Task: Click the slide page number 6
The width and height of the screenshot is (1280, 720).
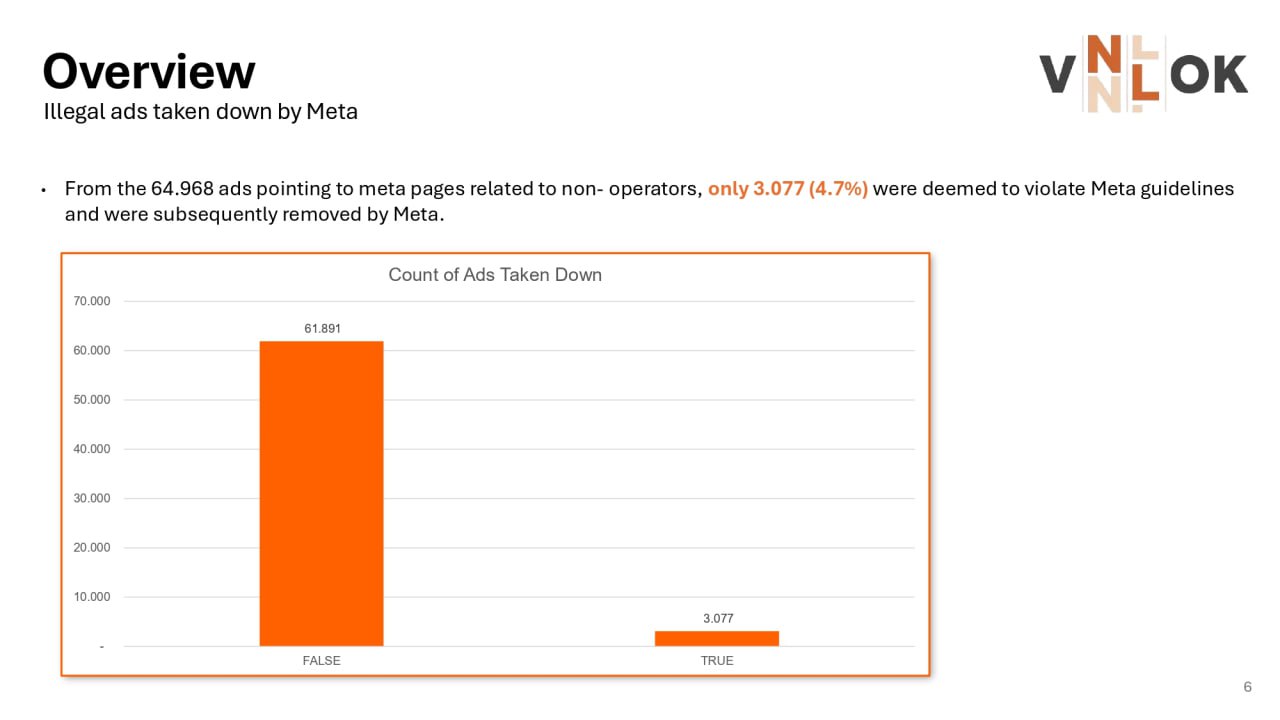Action: pos(1247,687)
